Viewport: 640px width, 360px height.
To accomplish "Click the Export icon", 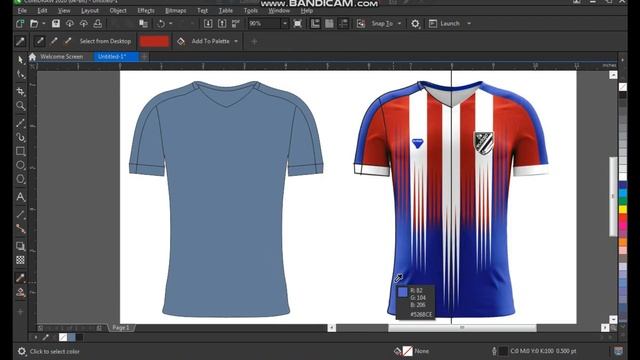I will click(222, 24).
